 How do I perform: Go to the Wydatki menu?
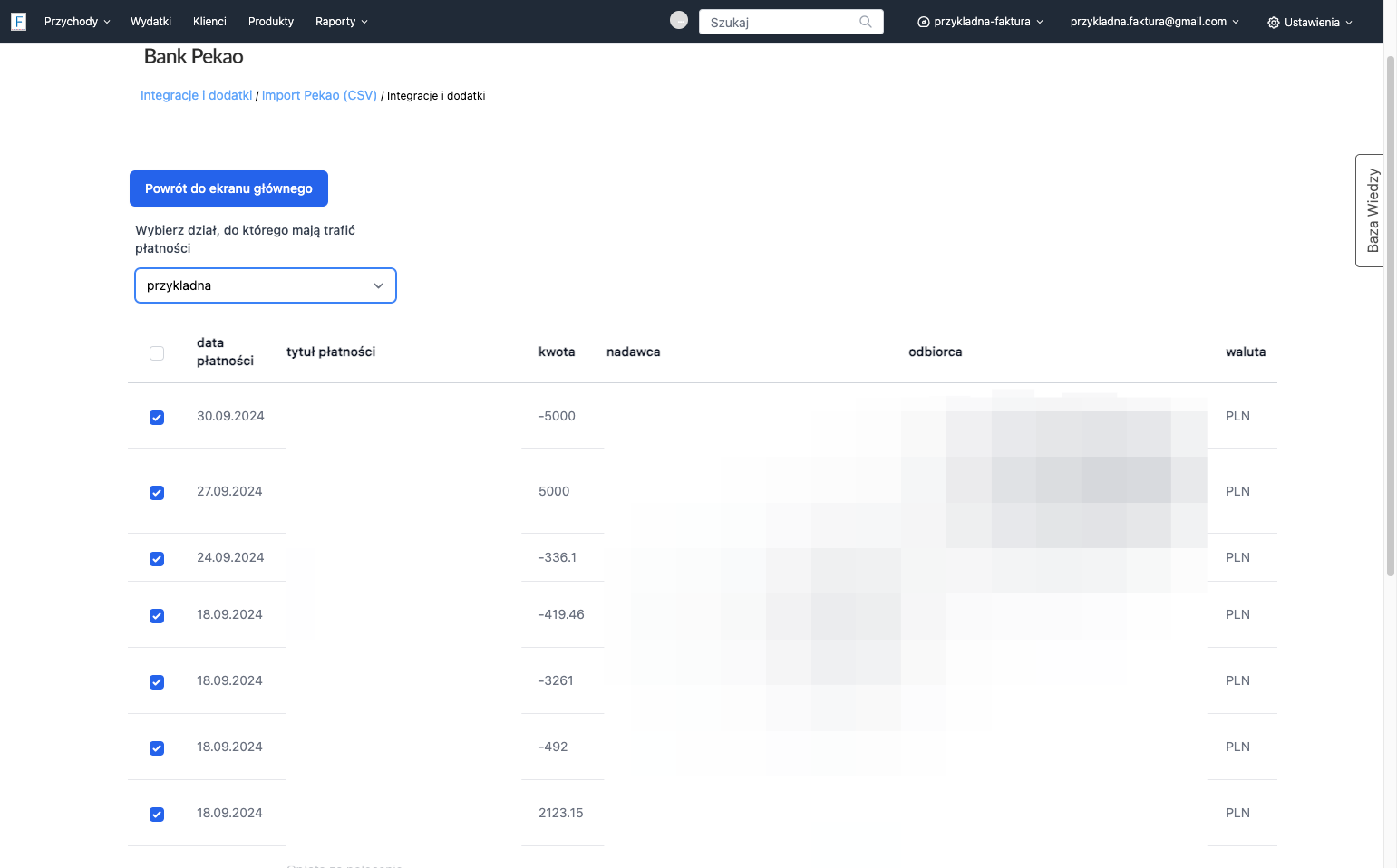(150, 22)
